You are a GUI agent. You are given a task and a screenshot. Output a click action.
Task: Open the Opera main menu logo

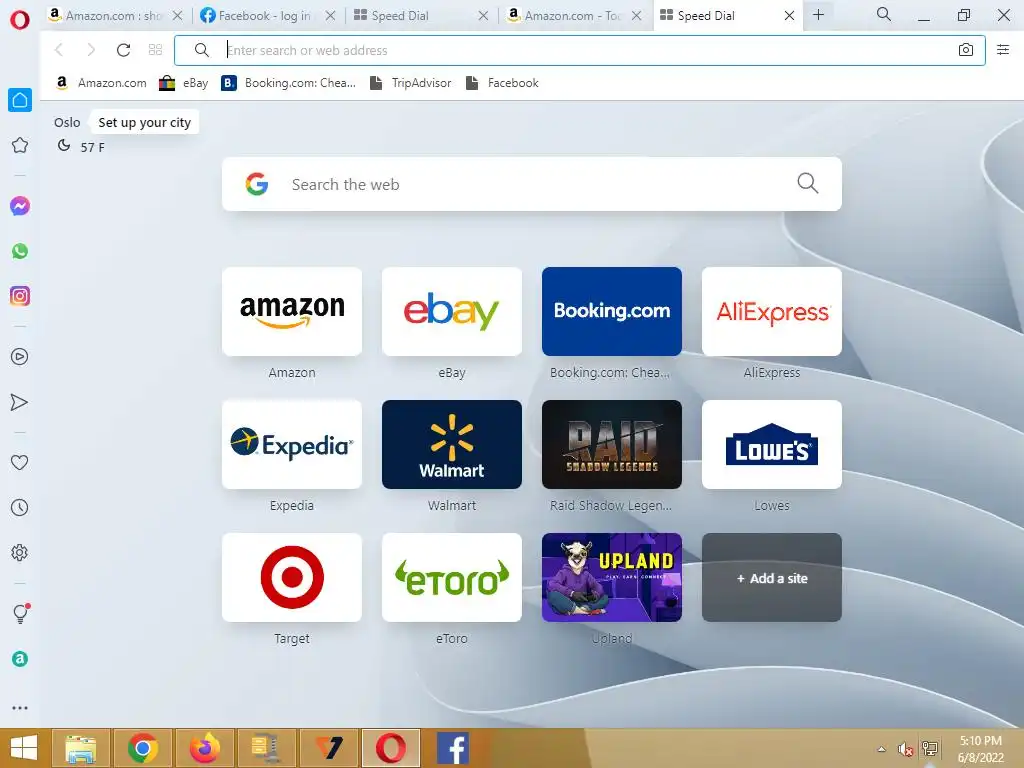point(20,20)
